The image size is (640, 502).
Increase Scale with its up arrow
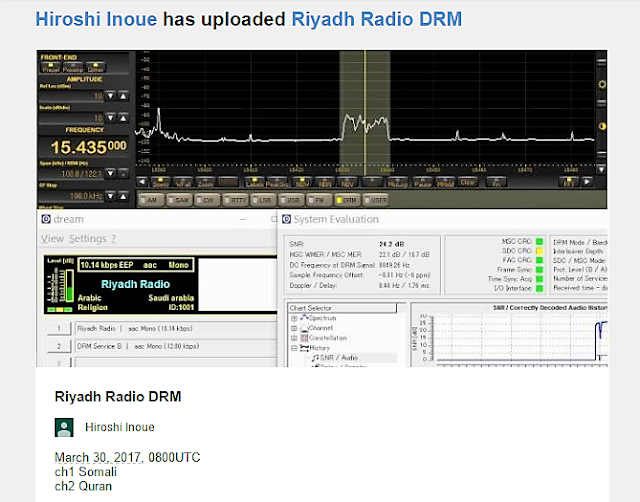(x=123, y=118)
